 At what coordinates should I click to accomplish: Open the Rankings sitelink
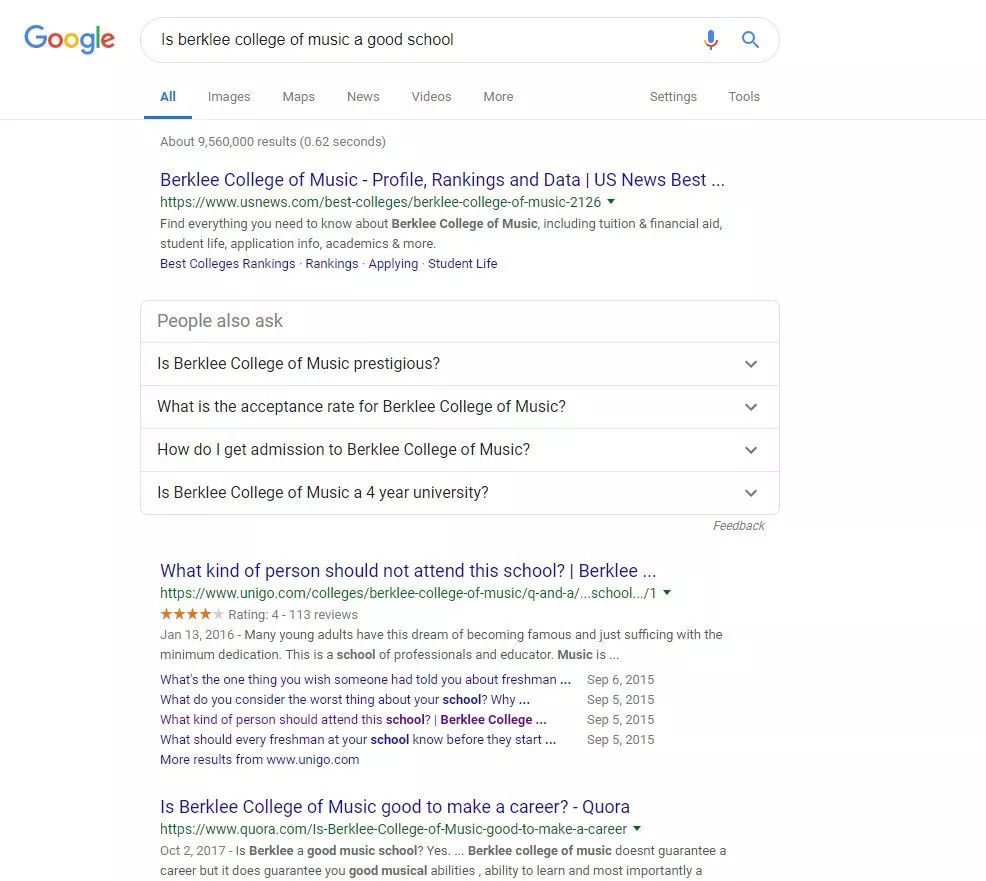(x=332, y=263)
